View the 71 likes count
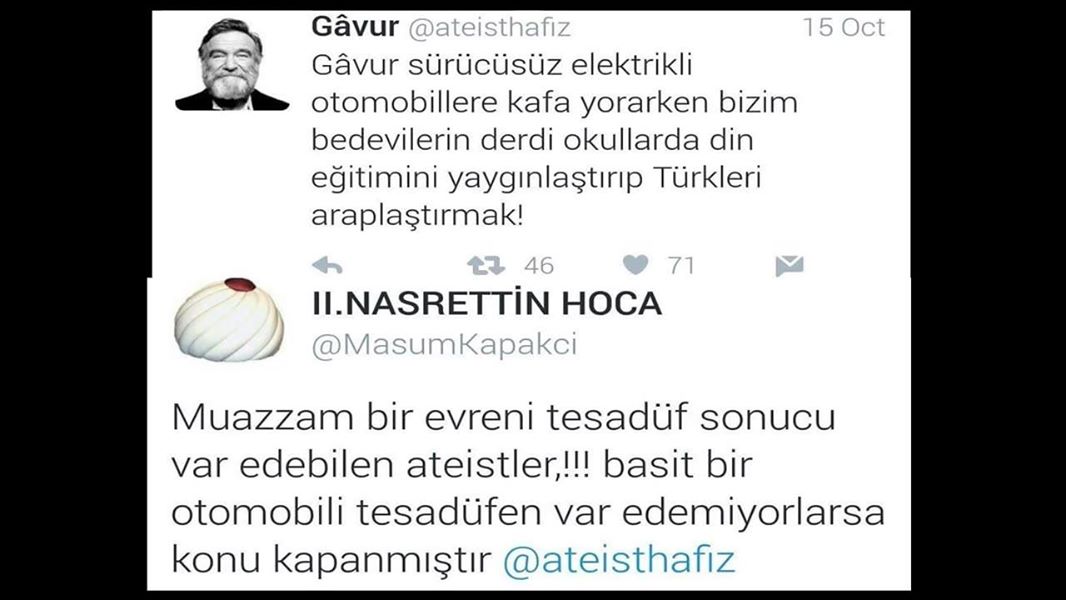Viewport: 1066px width, 600px height. coord(681,266)
